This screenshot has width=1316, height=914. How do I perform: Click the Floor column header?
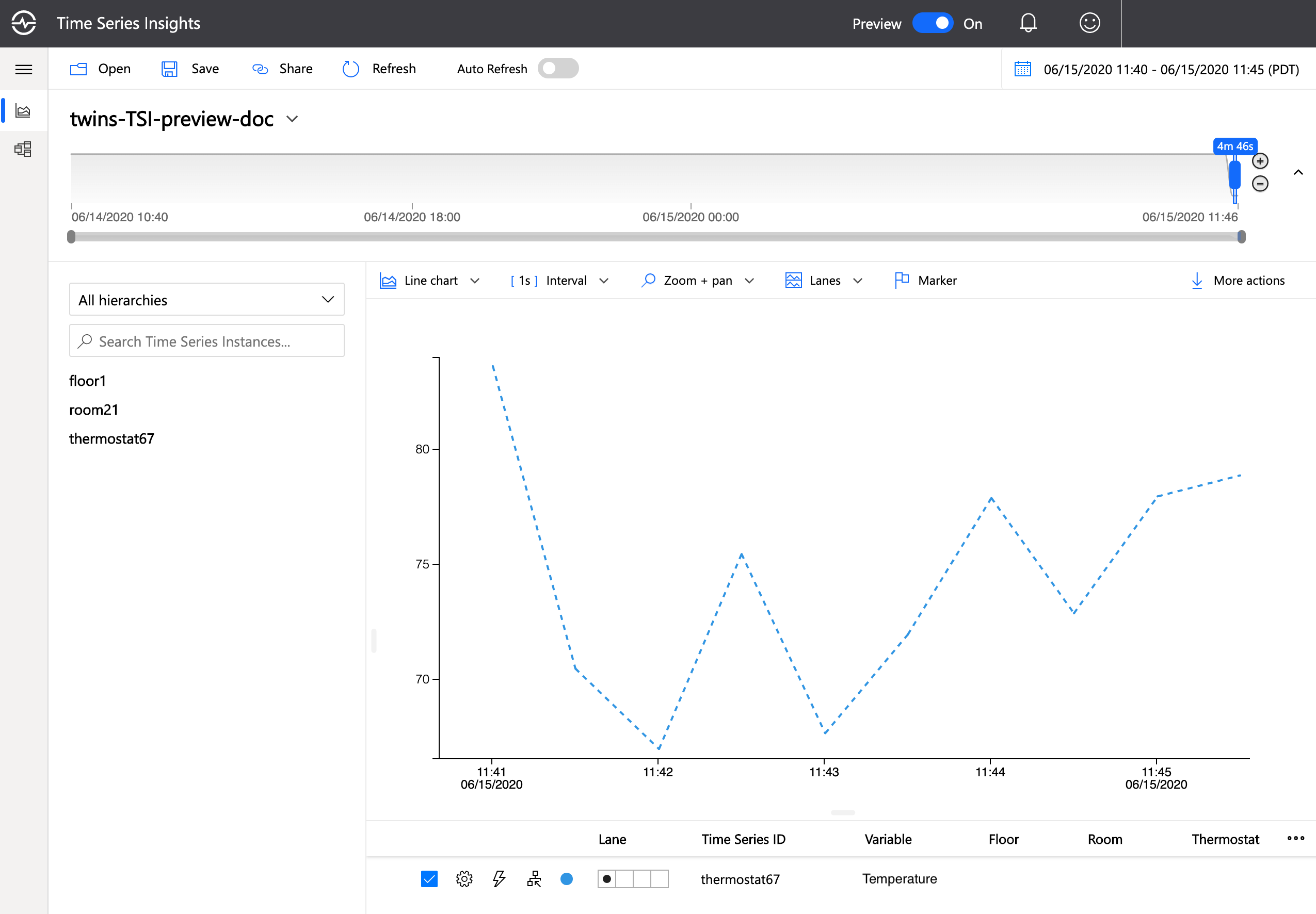click(x=1003, y=839)
